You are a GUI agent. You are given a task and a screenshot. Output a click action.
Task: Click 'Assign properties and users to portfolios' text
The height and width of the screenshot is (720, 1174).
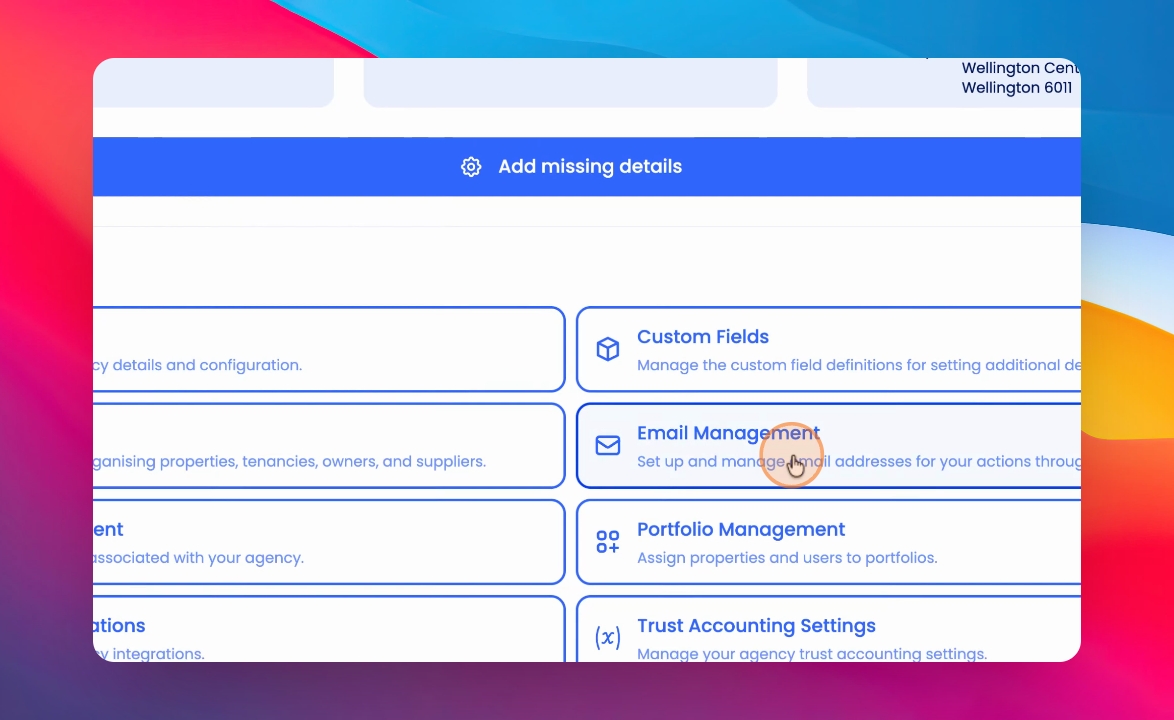point(787,558)
